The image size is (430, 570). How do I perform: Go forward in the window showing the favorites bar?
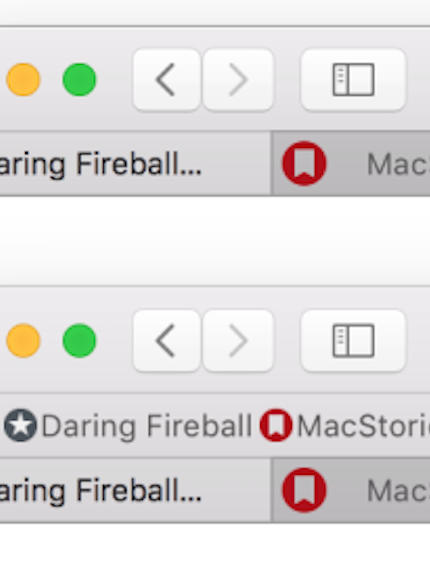(238, 341)
